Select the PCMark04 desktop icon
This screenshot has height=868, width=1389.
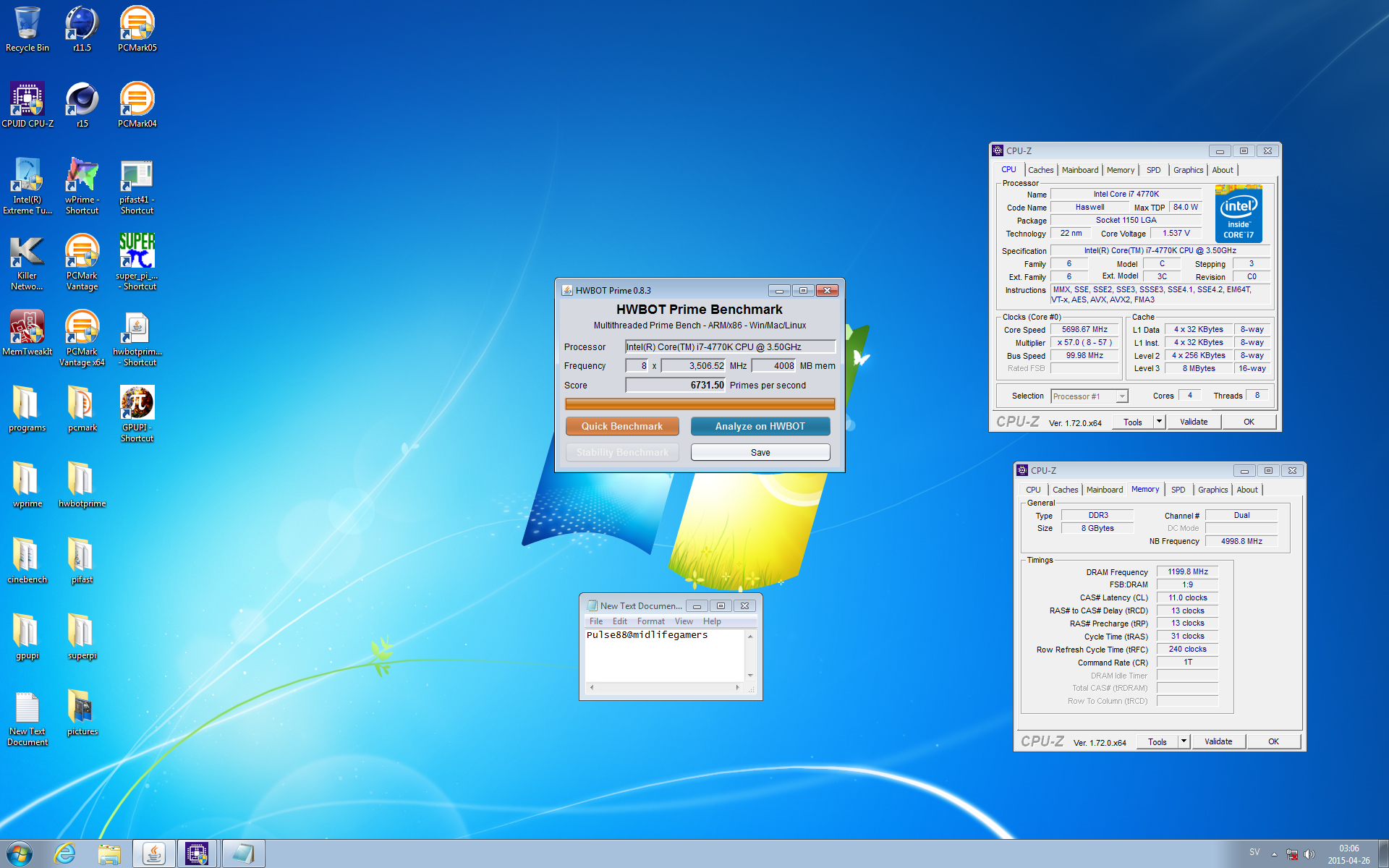(x=137, y=105)
